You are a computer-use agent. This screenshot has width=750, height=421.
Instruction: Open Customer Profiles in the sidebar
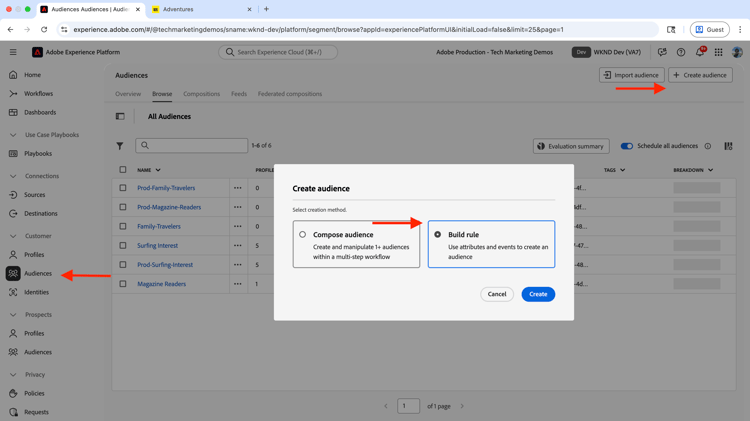click(34, 255)
